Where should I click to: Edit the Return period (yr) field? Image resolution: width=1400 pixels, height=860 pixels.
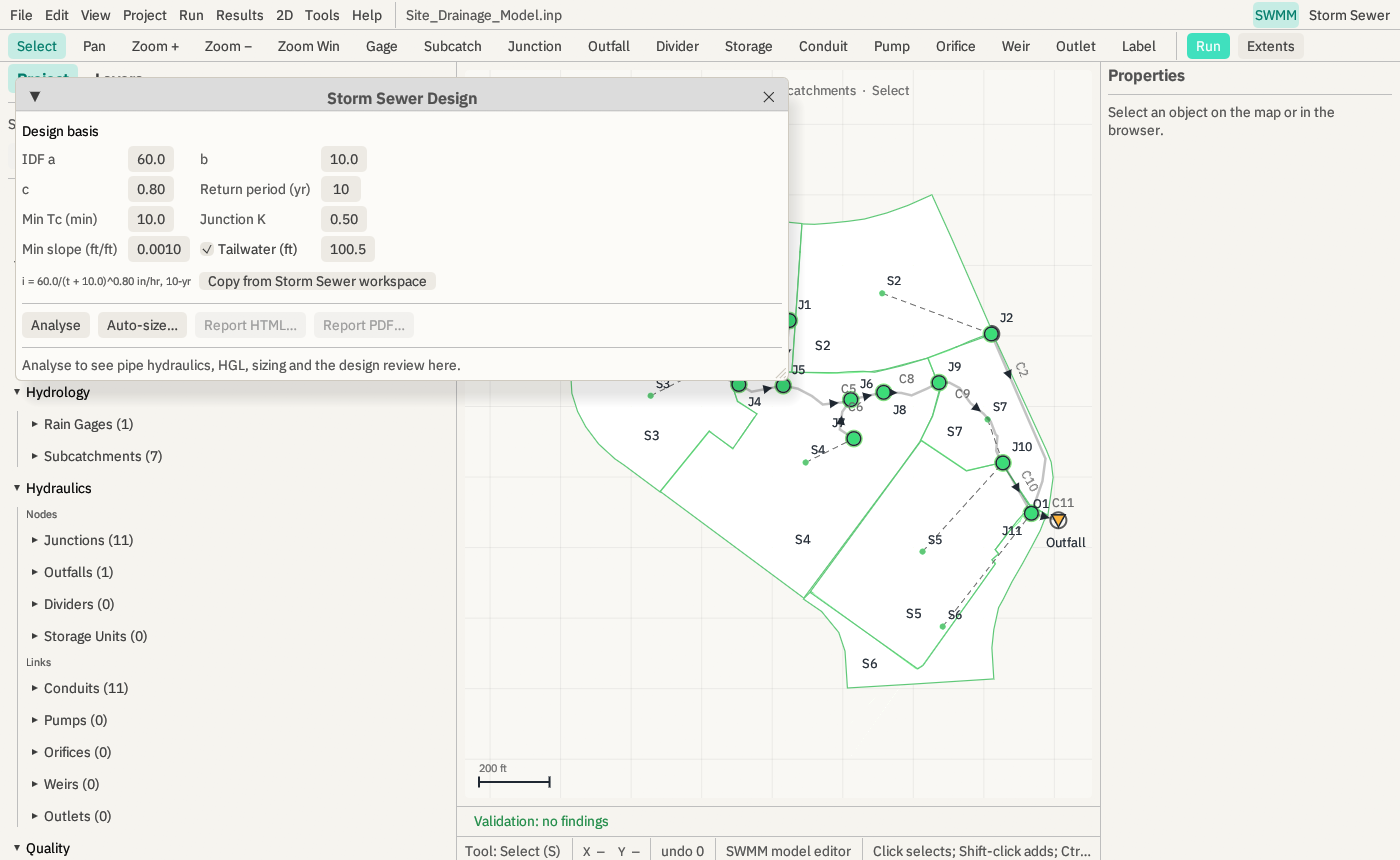tap(341, 189)
